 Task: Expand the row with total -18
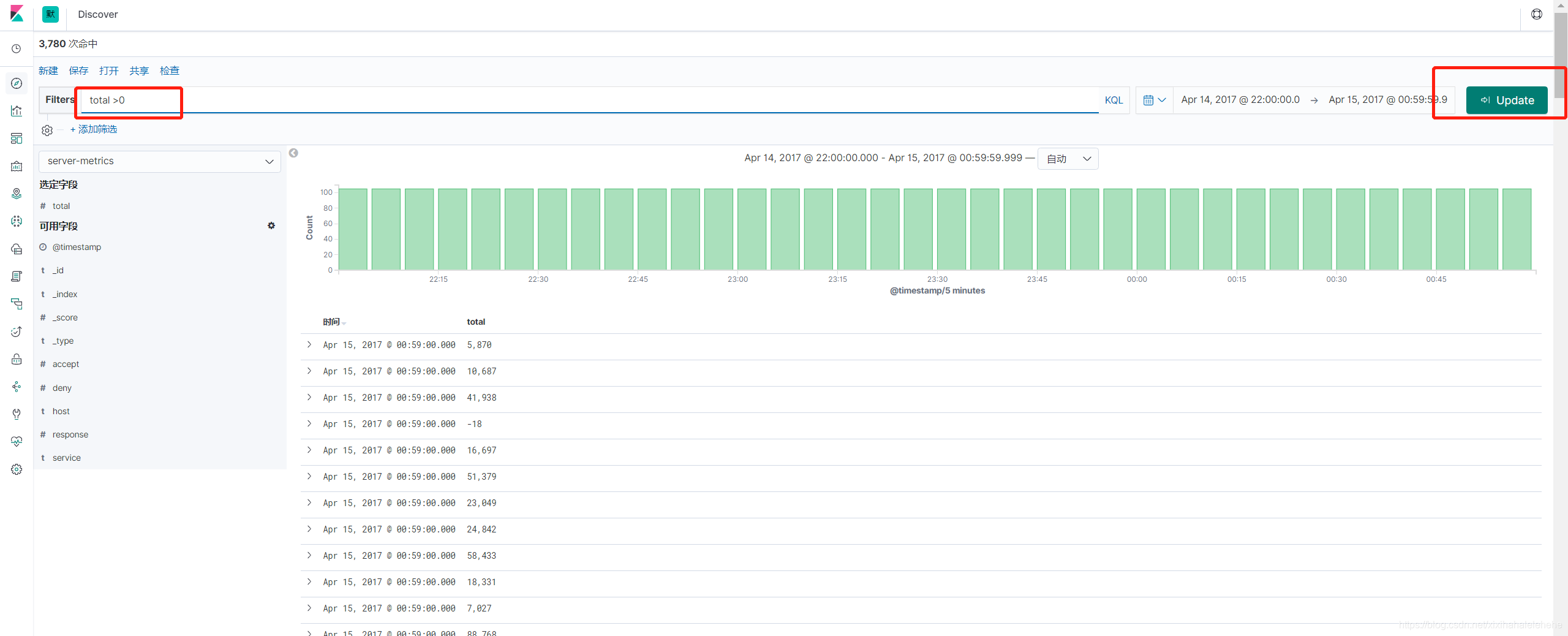pyautogui.click(x=309, y=423)
